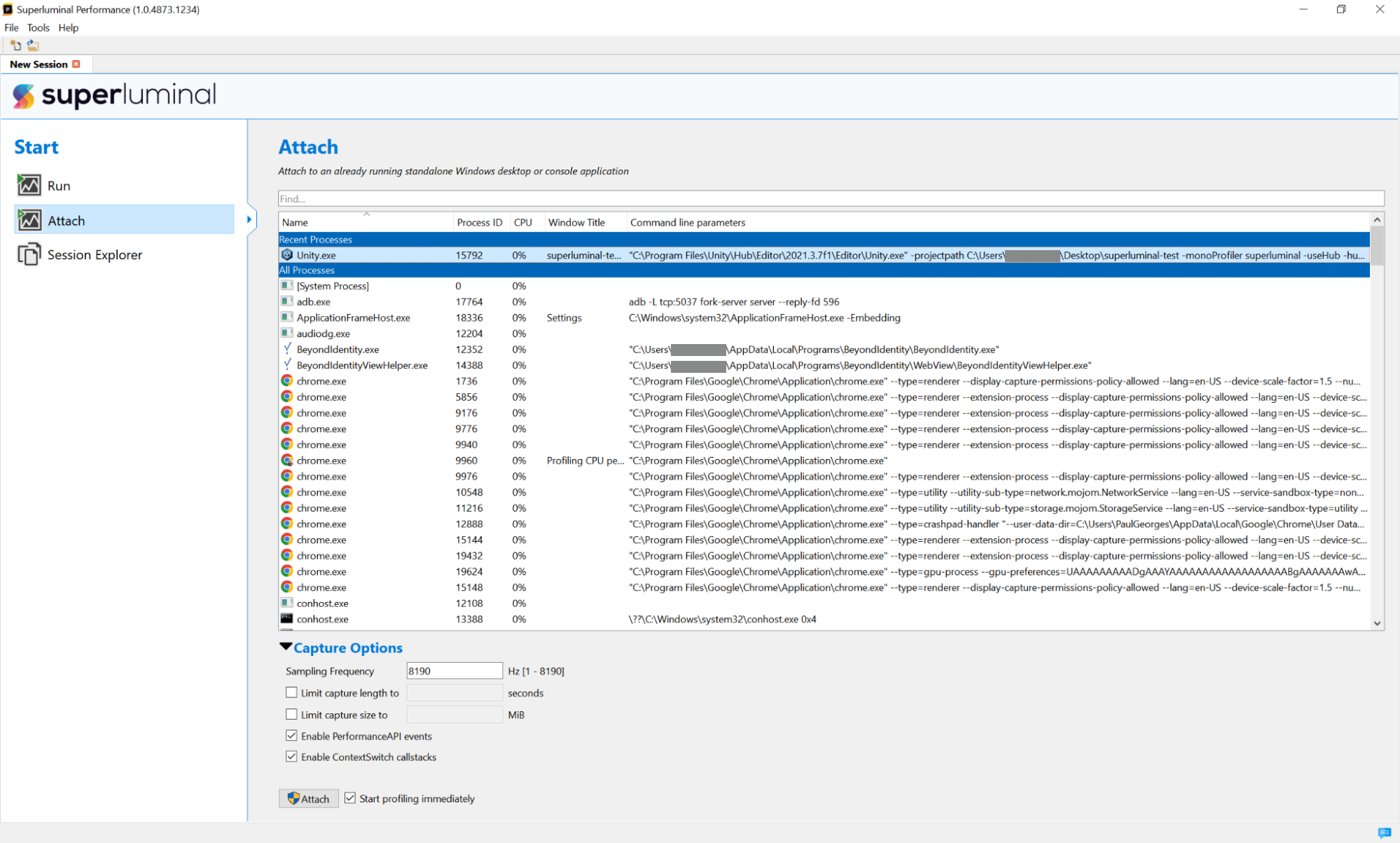The image size is (1400, 843).
Task: Uncheck Start profiling immediately
Action: (350, 798)
